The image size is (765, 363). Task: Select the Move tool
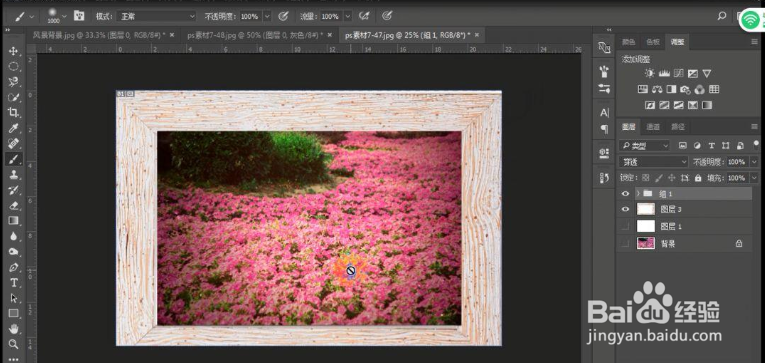14,51
